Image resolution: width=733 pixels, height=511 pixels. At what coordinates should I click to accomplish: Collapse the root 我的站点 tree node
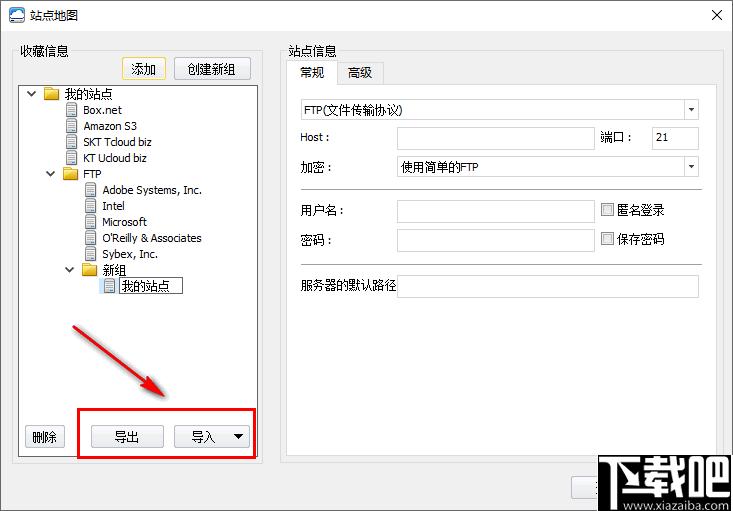[32, 94]
